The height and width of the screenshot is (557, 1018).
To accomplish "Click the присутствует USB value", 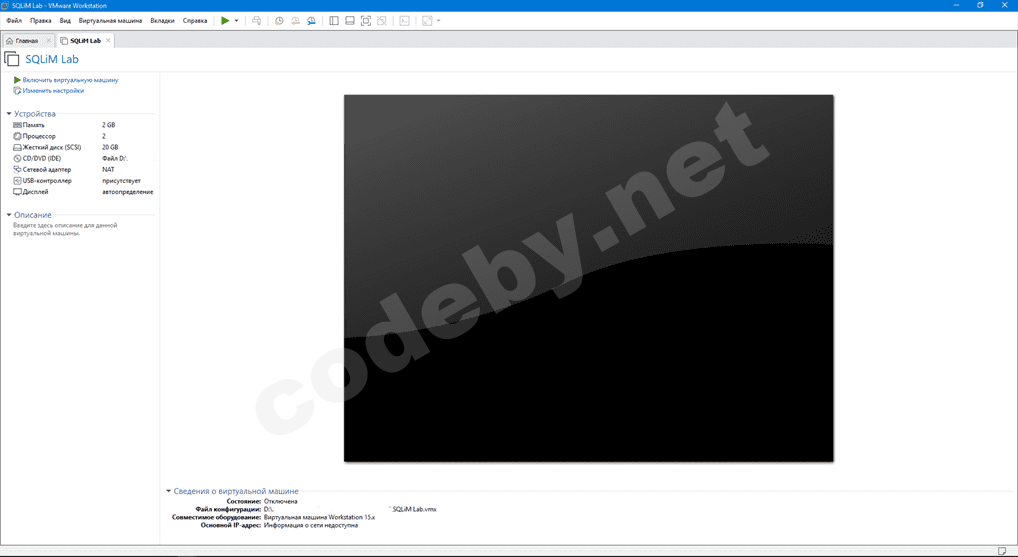I will 121,180.
